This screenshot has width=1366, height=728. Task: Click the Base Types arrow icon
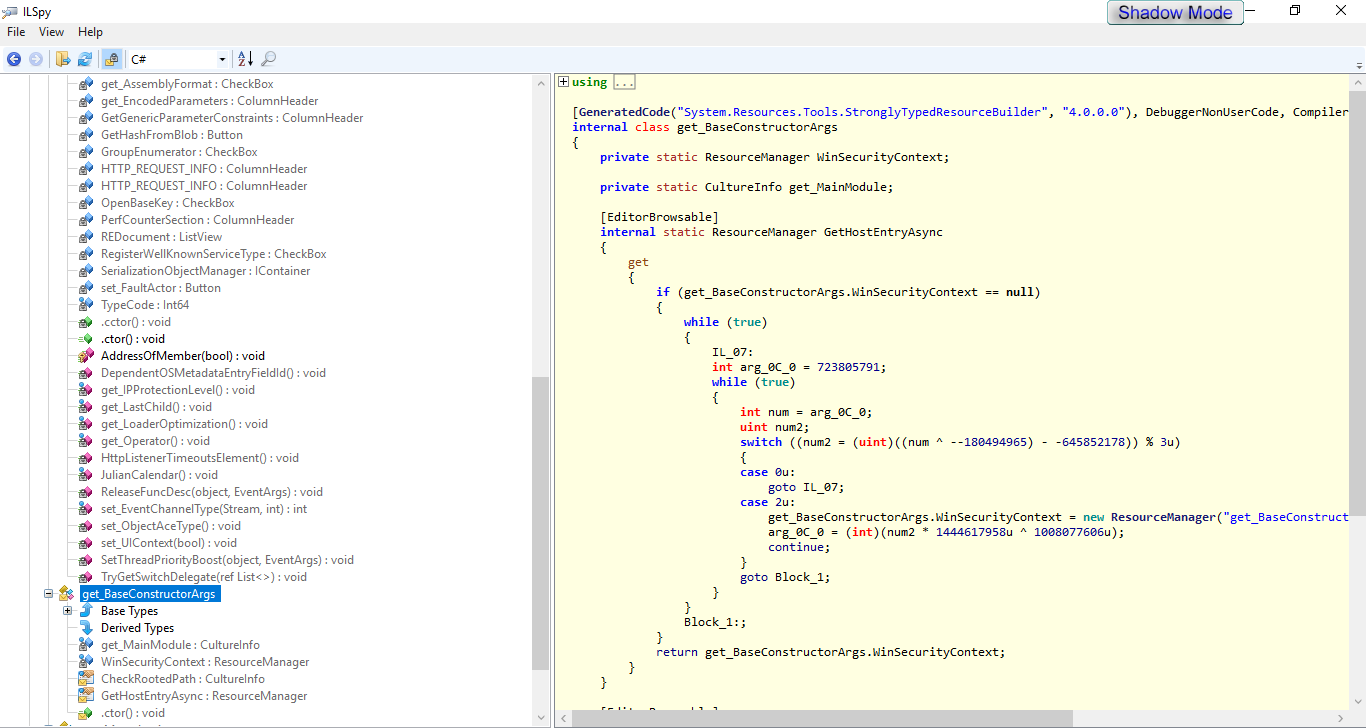point(86,611)
